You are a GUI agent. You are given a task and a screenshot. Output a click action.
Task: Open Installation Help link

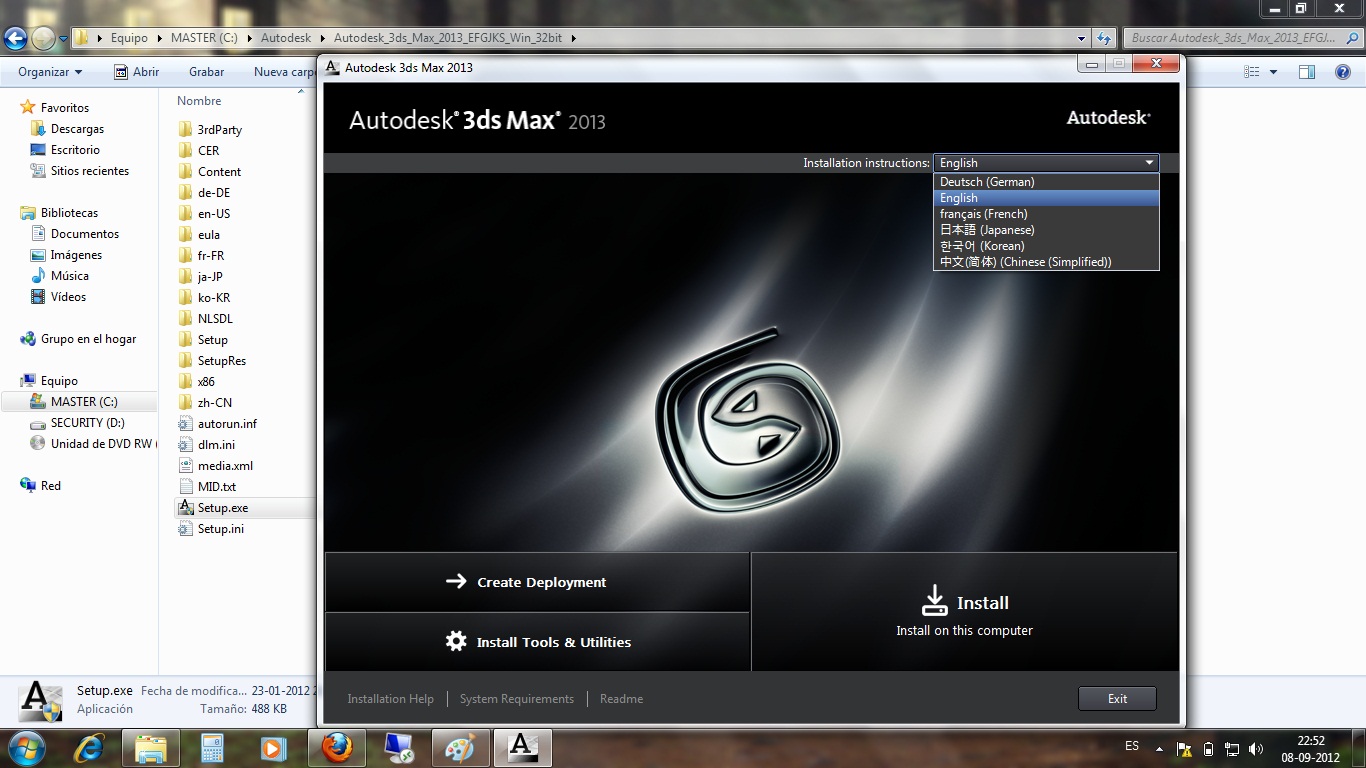pyautogui.click(x=390, y=699)
